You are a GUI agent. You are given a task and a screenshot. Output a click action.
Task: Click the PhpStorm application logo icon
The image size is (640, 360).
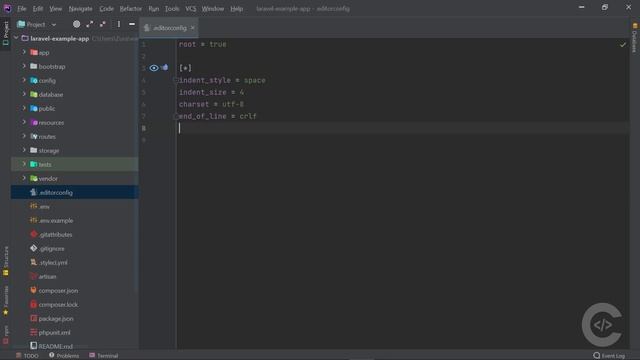[7, 8]
